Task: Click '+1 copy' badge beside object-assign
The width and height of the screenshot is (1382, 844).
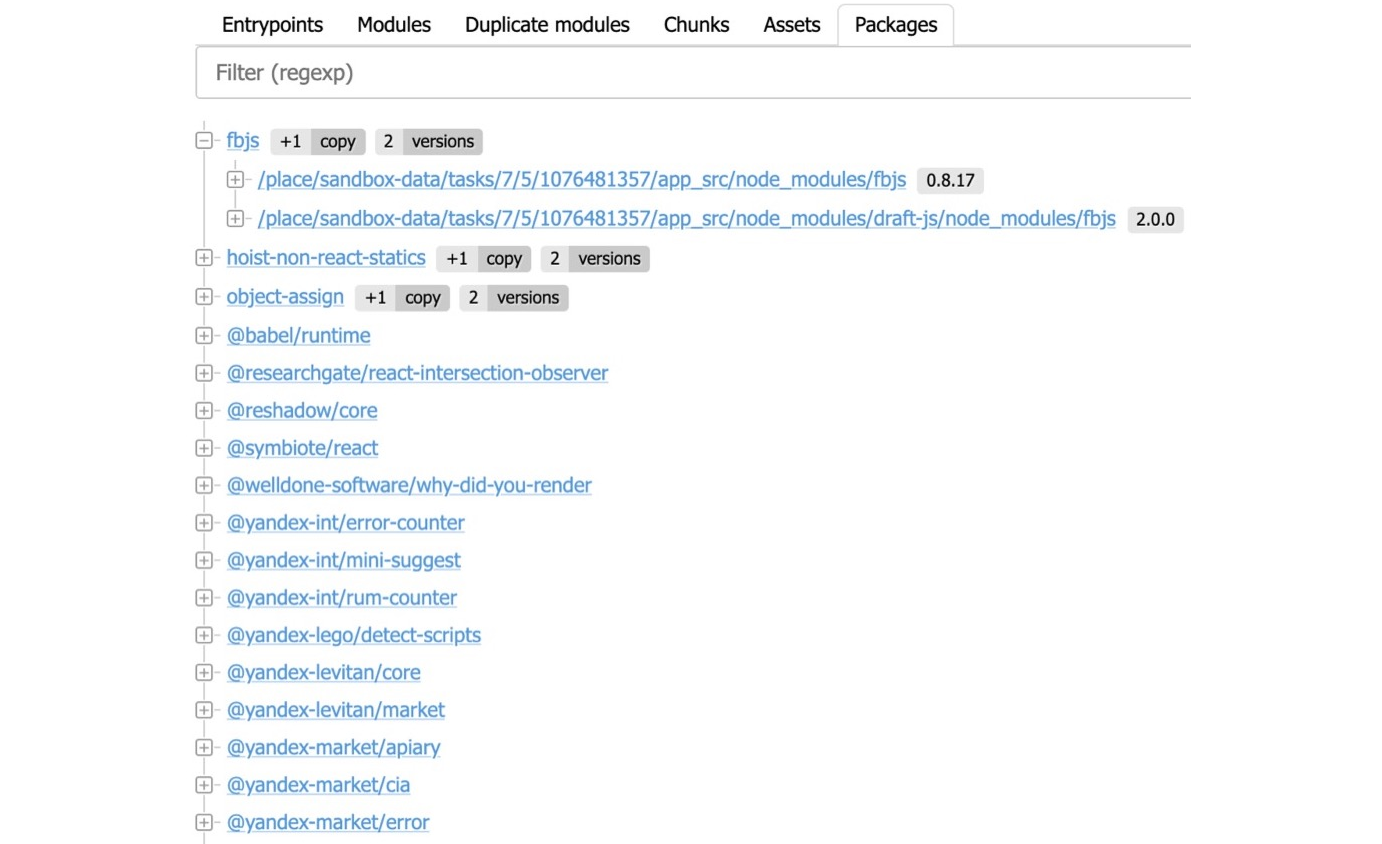Action: click(x=403, y=298)
